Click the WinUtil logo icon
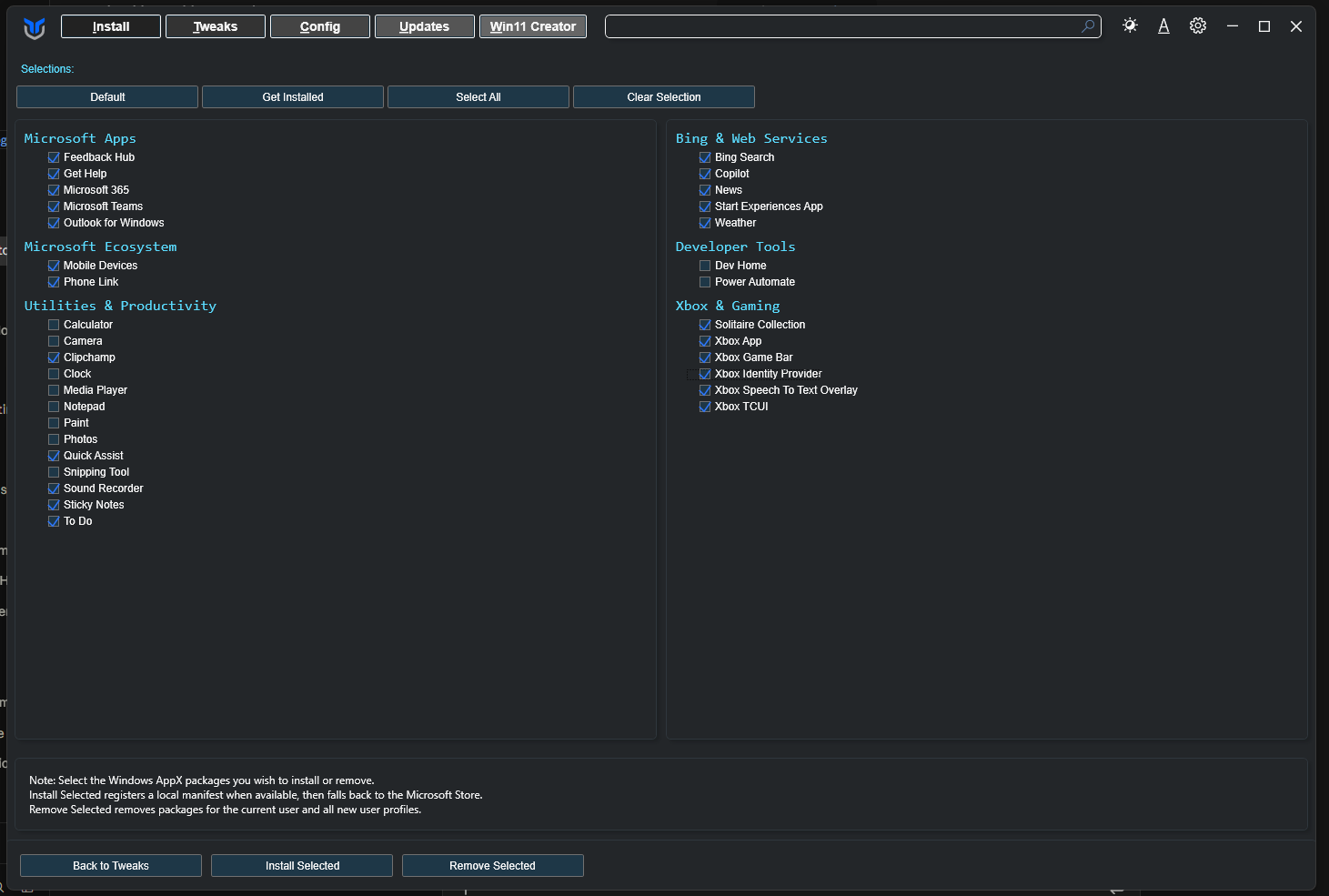1329x896 pixels. 35,28
